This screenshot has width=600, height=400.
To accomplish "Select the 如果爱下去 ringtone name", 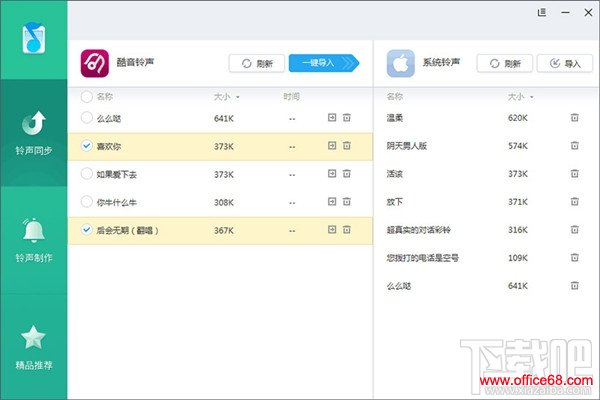I will click(x=117, y=175).
